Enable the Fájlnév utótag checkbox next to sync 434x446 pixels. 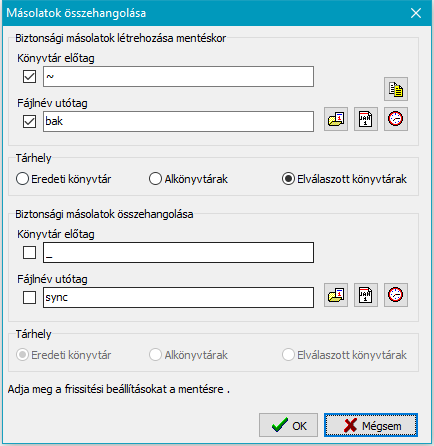pyautogui.click(x=29, y=297)
